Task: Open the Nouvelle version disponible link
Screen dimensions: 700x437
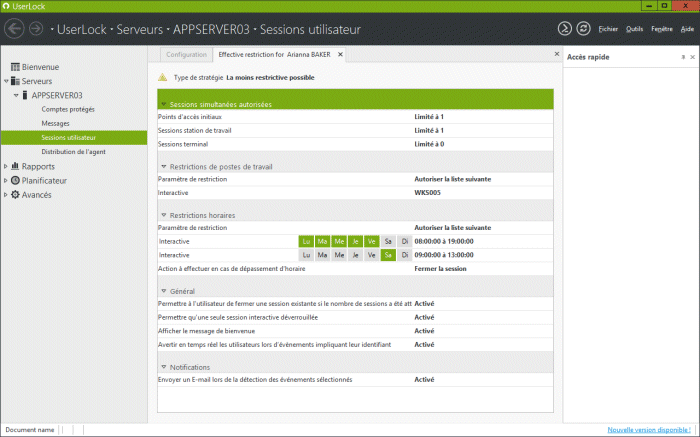Action: (649, 429)
